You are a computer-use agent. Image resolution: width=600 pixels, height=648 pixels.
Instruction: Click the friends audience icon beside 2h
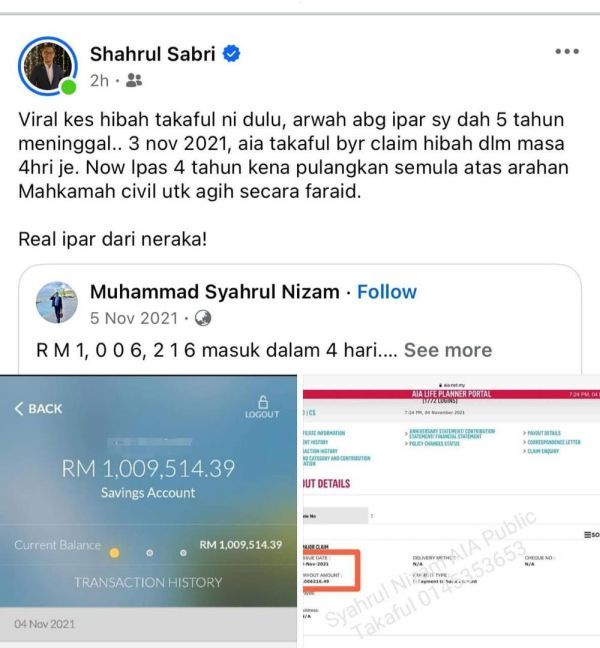click(x=134, y=80)
